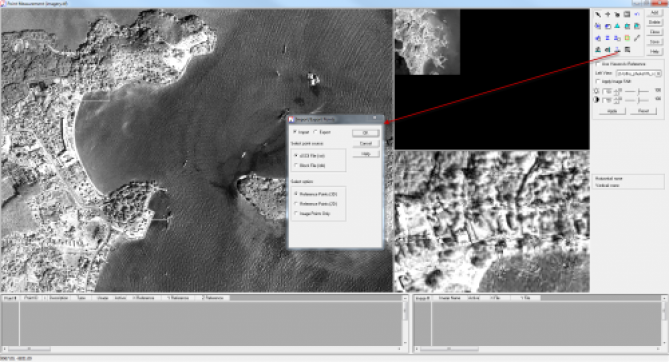
Task: Click the orange-green square toolbox icon
Action: tap(627, 38)
